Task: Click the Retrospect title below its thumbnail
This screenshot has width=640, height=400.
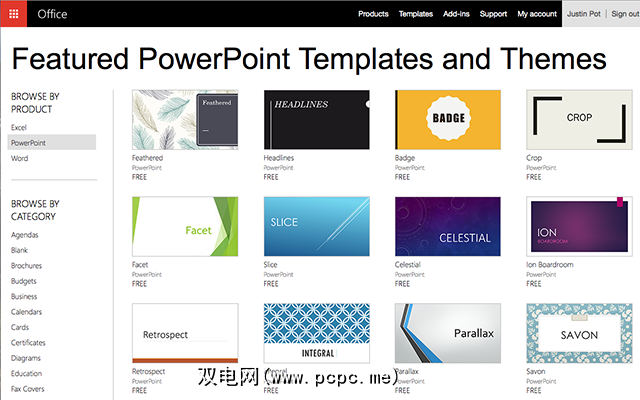Action: click(x=149, y=371)
